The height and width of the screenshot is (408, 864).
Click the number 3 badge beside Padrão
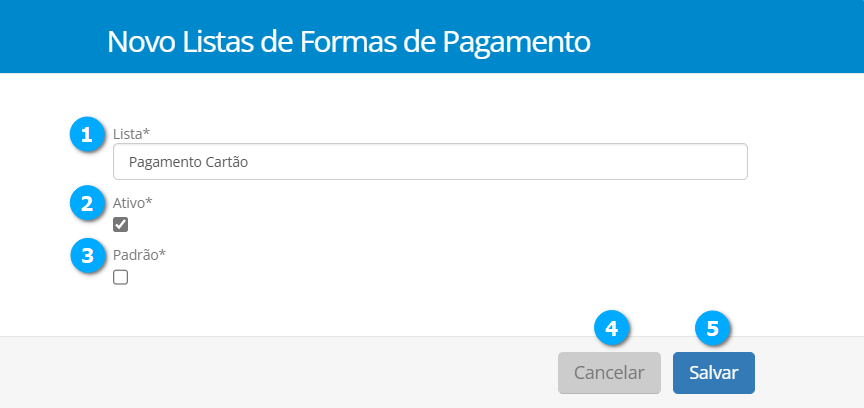pos(87,255)
